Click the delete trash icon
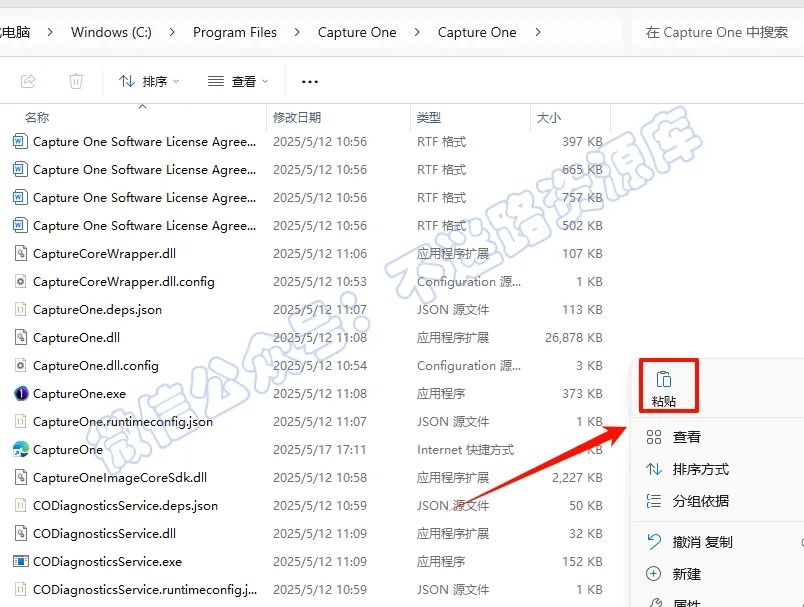The width and height of the screenshot is (804, 607). 76,81
